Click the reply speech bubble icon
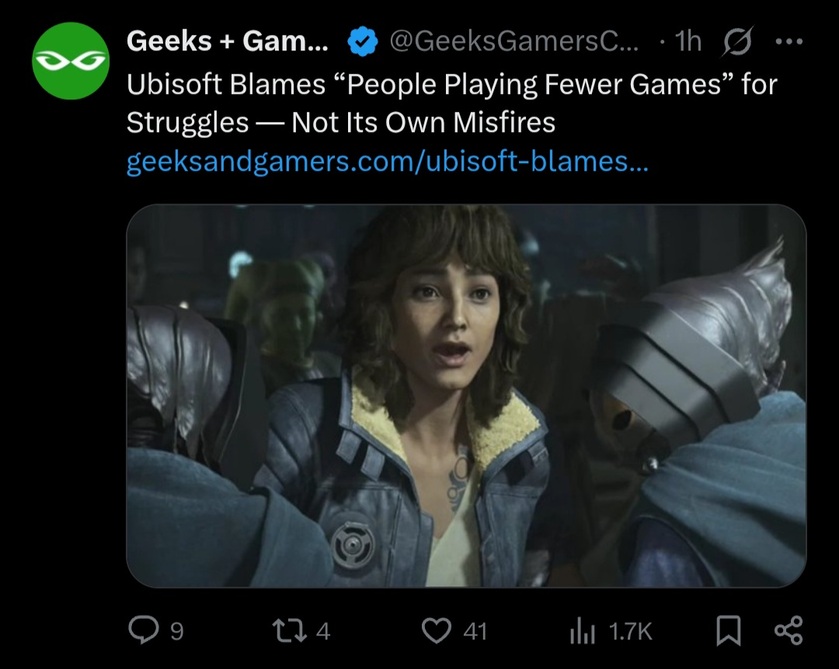The width and height of the screenshot is (839, 669). point(144,630)
